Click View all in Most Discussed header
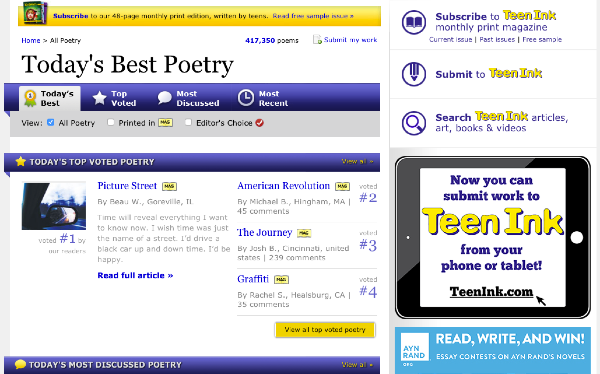The height and width of the screenshot is (374, 600). coord(357,364)
